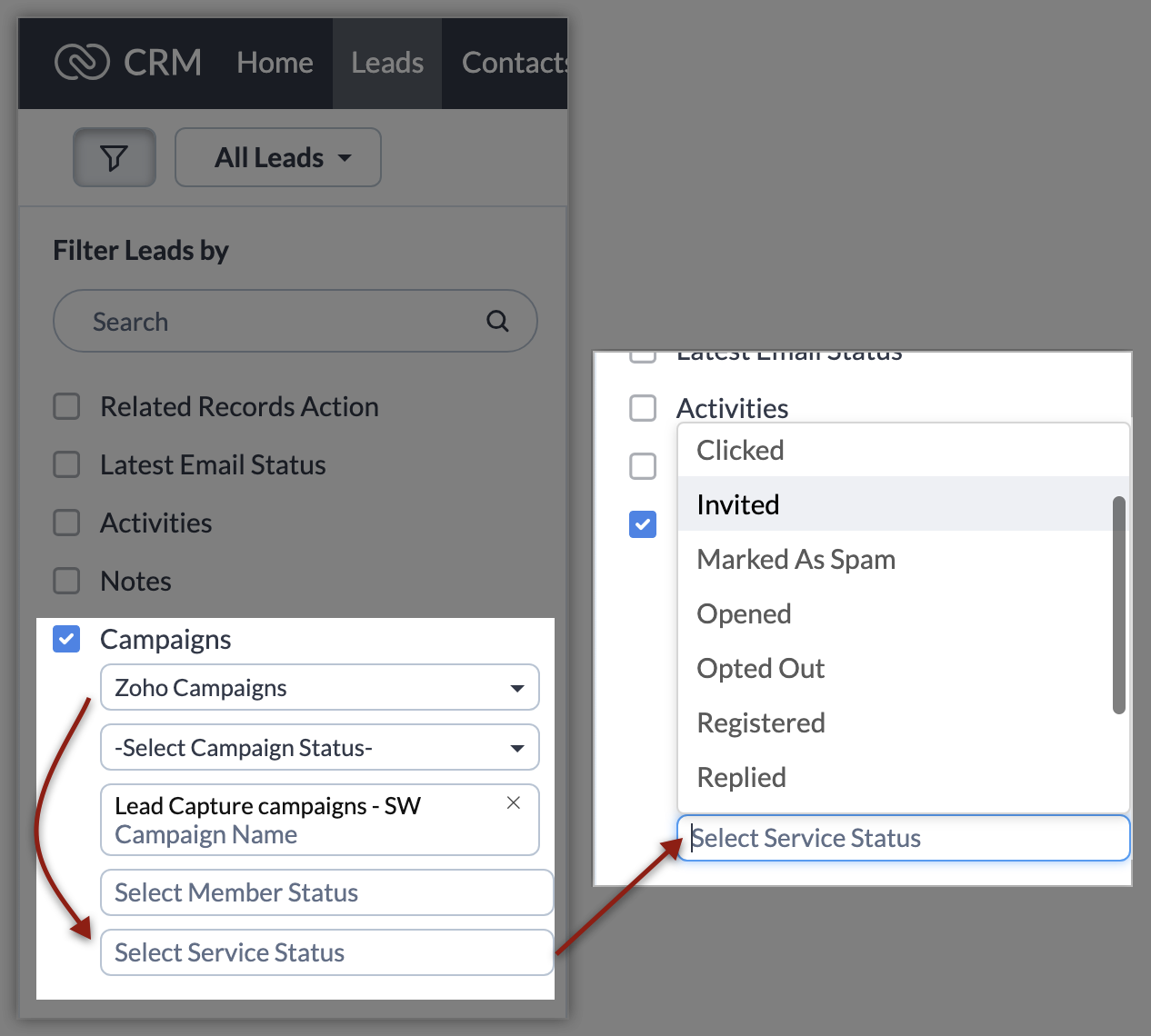Toggle the funnel filter icon button
The image size is (1151, 1036).
[x=115, y=157]
